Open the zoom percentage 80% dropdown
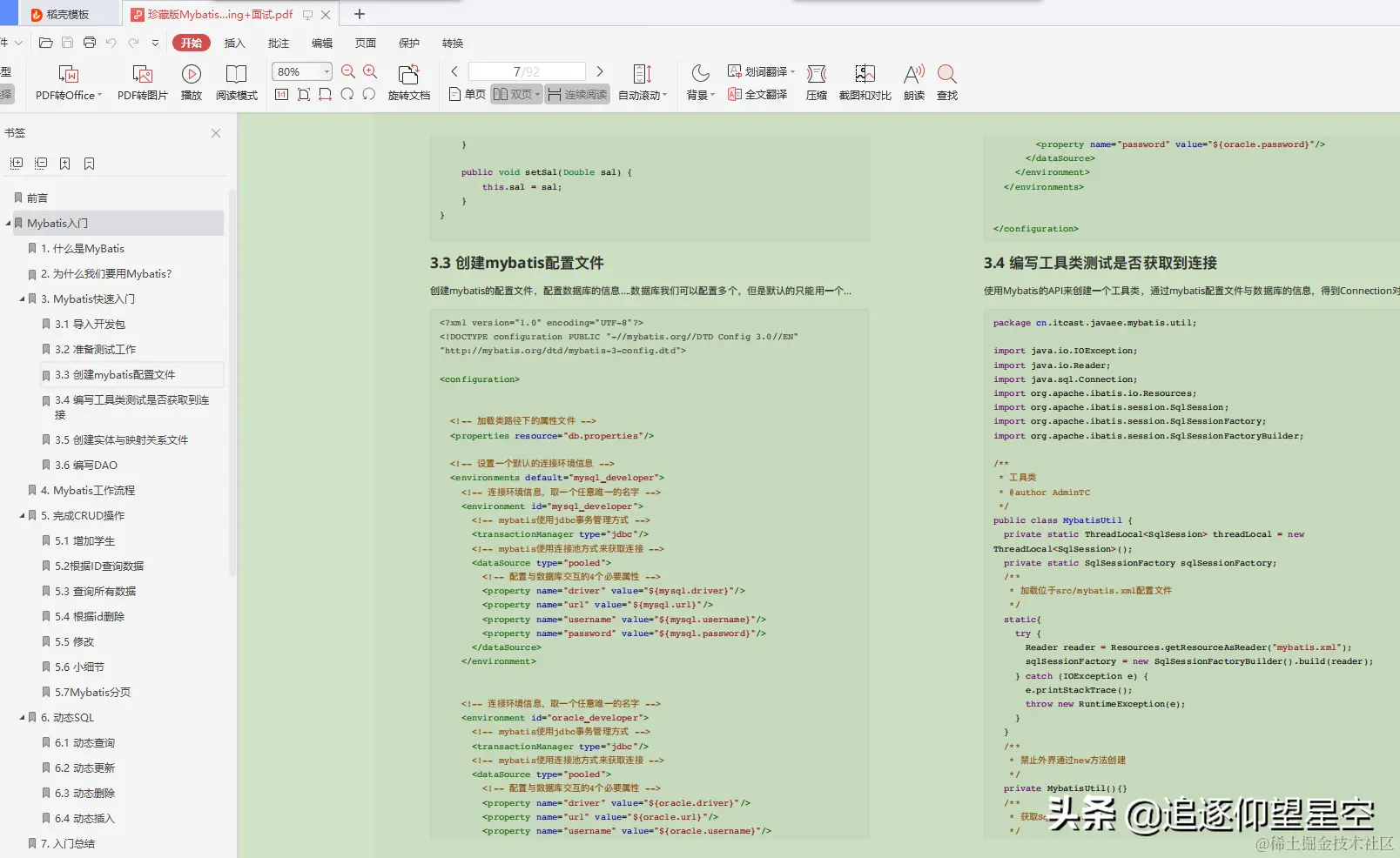This screenshot has width=1400, height=858. (x=326, y=71)
